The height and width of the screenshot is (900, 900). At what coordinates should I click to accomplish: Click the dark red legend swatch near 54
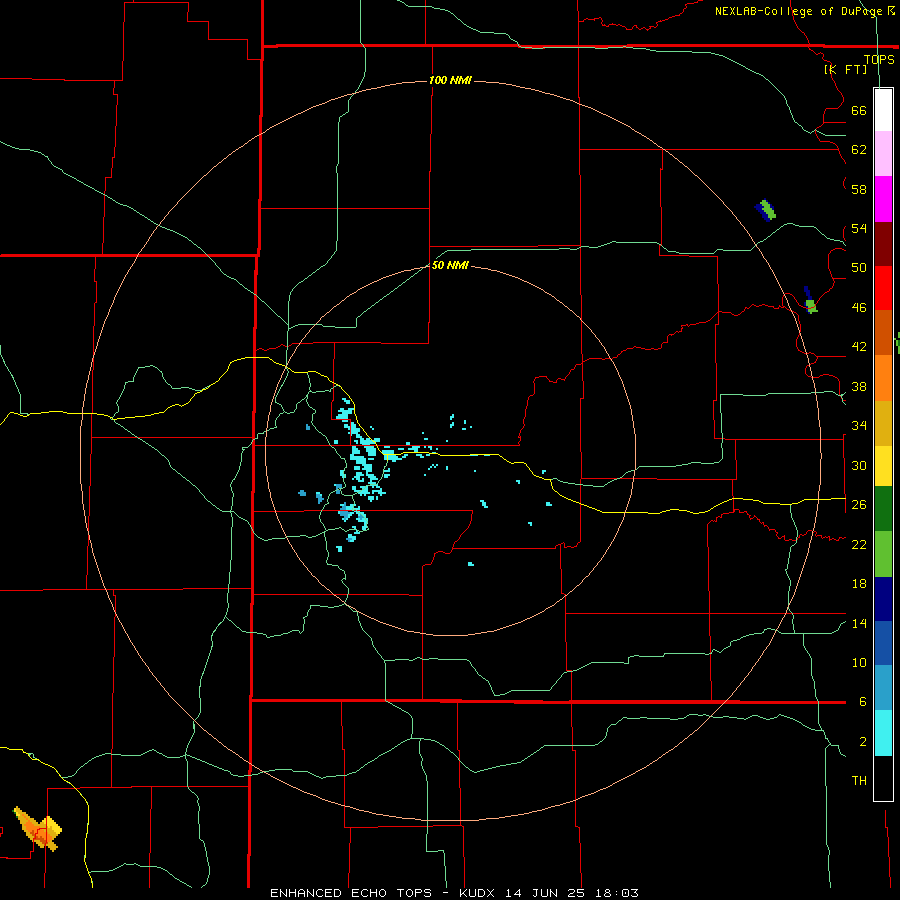point(883,244)
